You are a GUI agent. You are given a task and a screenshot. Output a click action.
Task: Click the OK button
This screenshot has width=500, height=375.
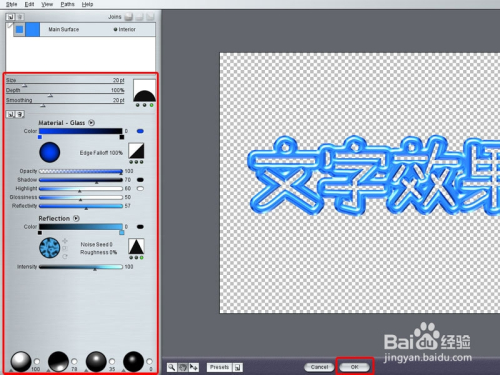pyautogui.click(x=354, y=367)
